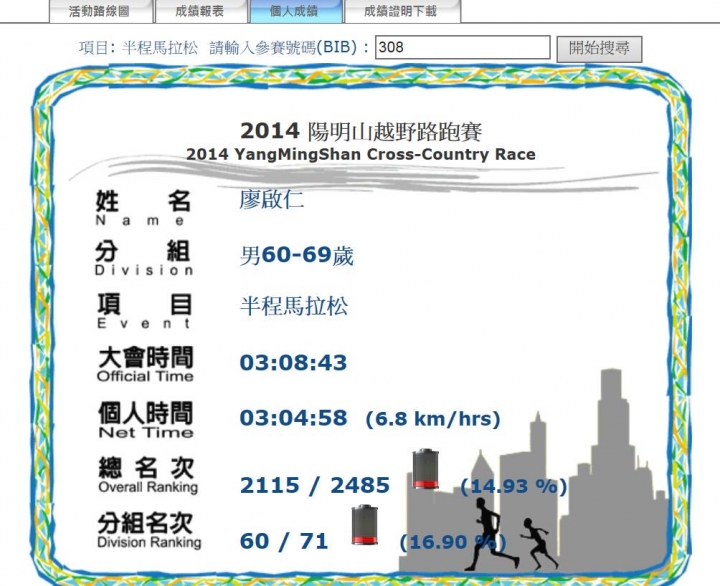The width and height of the screenshot is (720, 586).
Task: Open the 活動路線圖 tab
Action: point(101,11)
